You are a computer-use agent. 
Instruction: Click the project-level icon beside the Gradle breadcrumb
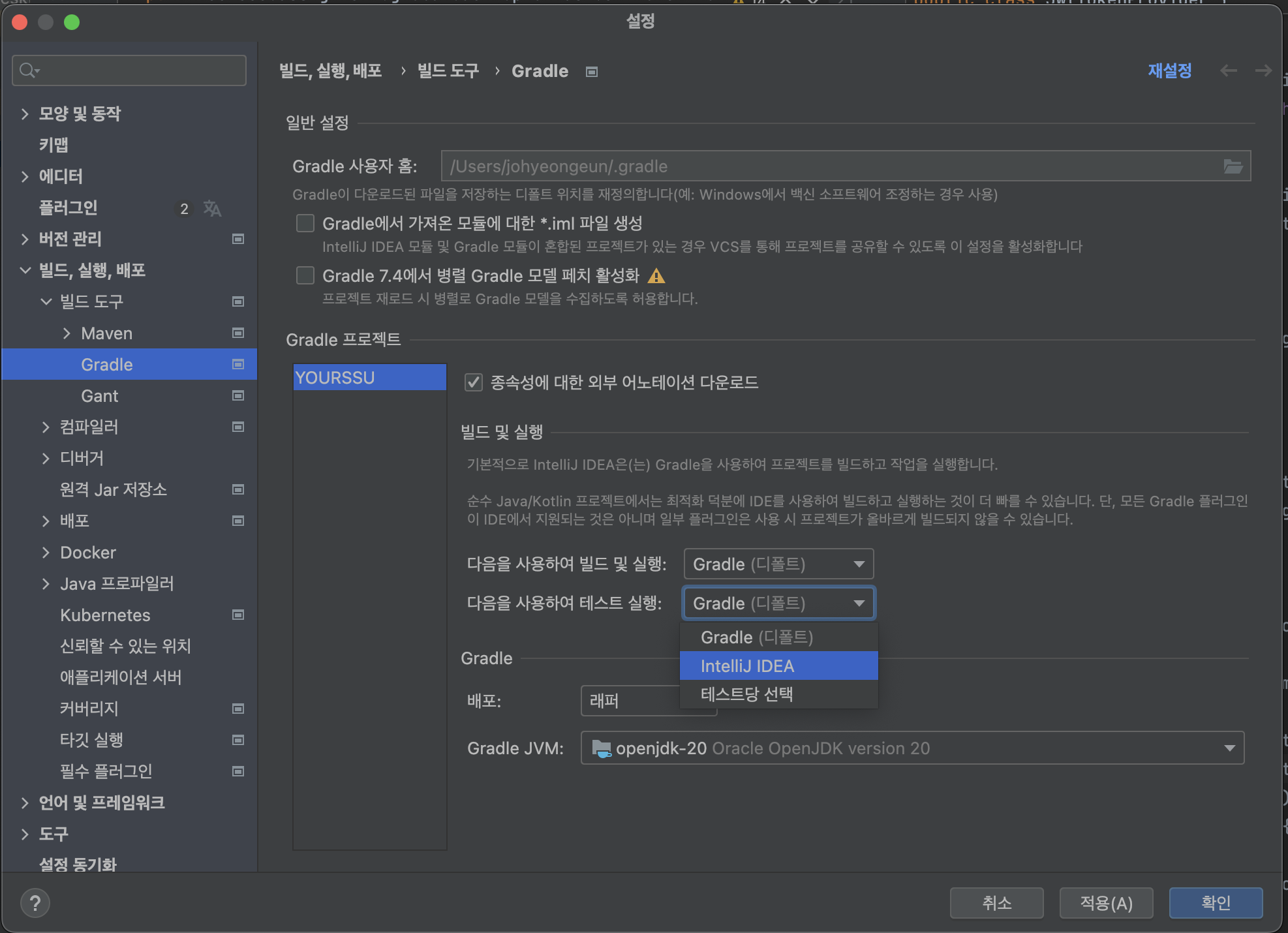coord(592,72)
